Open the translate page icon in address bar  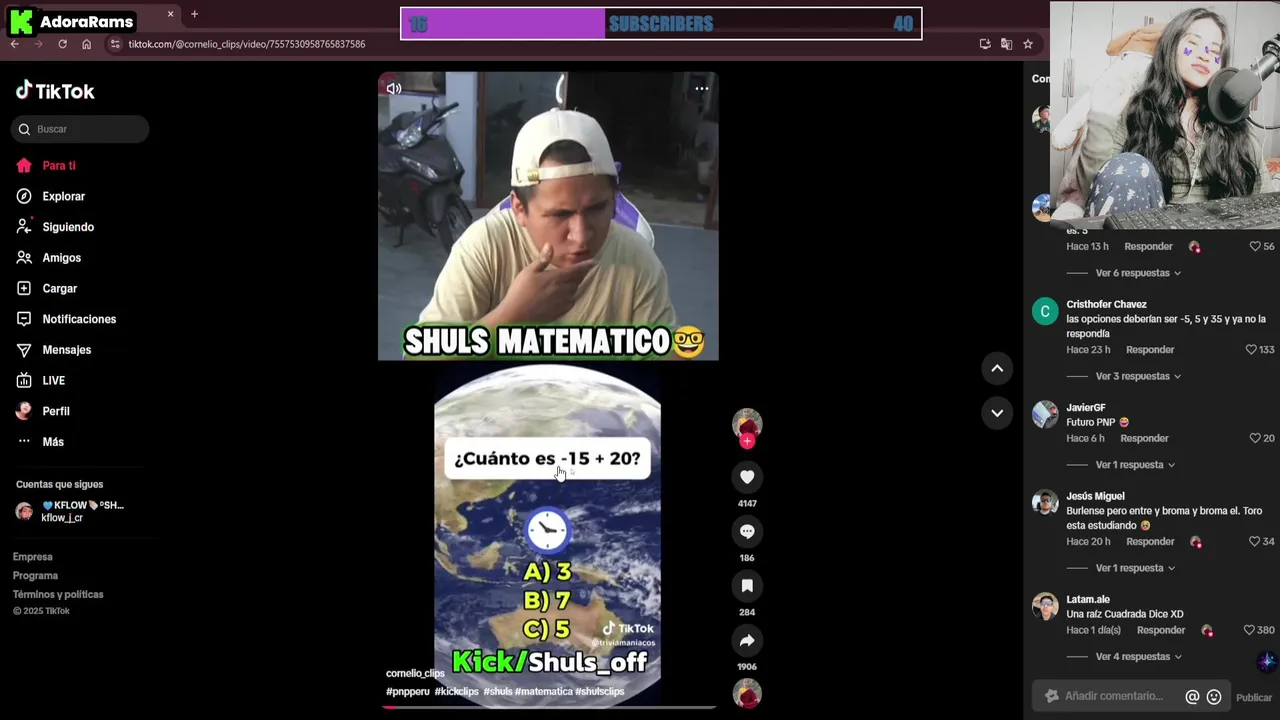tap(1006, 44)
